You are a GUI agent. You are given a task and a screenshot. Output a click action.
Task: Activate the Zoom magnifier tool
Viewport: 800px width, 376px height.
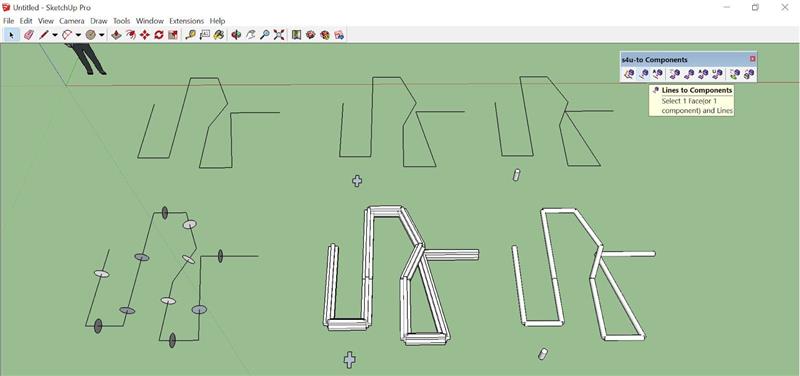pos(264,35)
